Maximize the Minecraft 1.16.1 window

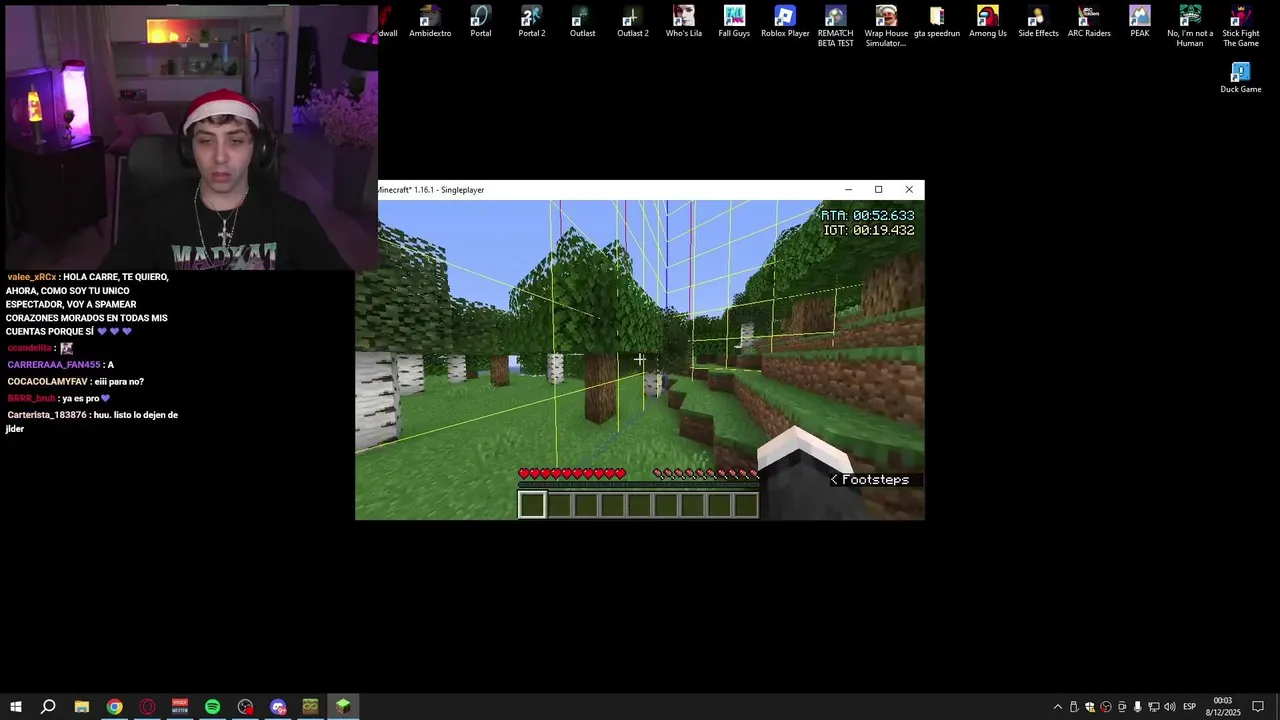click(x=879, y=190)
